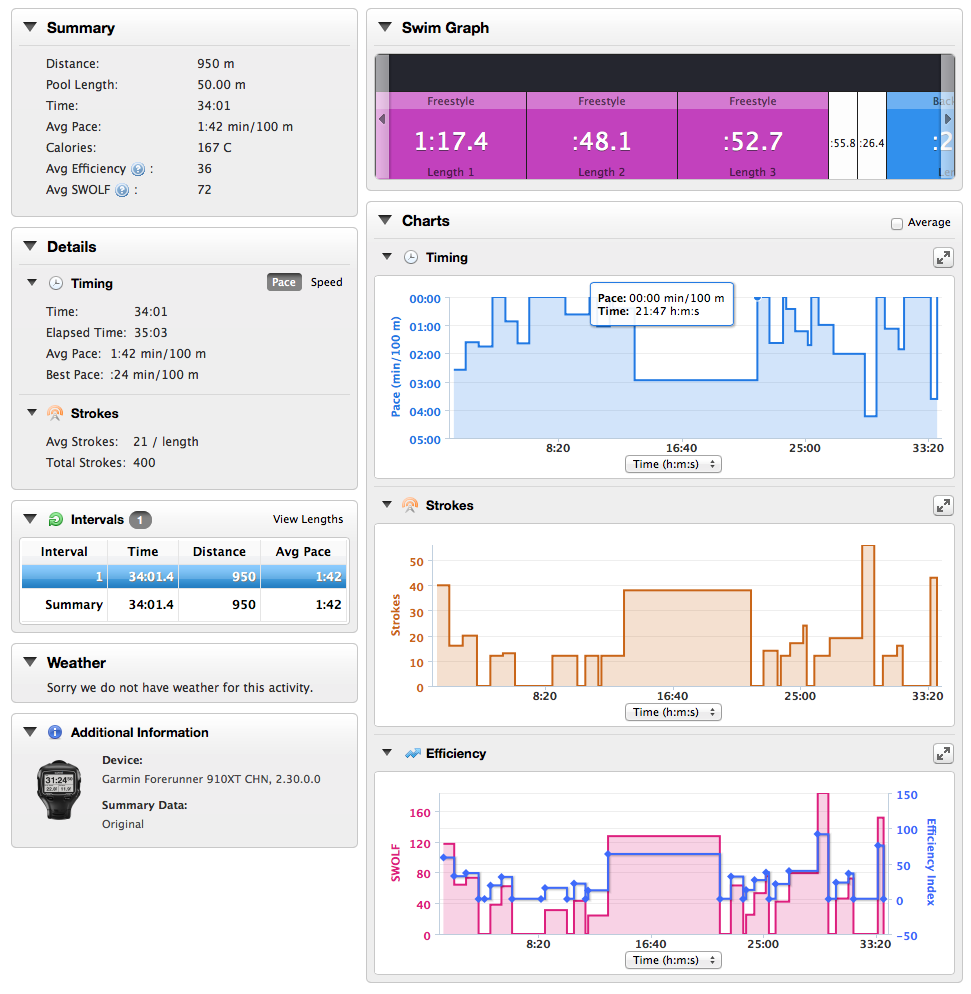The width and height of the screenshot is (971, 994).
Task: Collapse the Weather panel
Action: (30, 662)
